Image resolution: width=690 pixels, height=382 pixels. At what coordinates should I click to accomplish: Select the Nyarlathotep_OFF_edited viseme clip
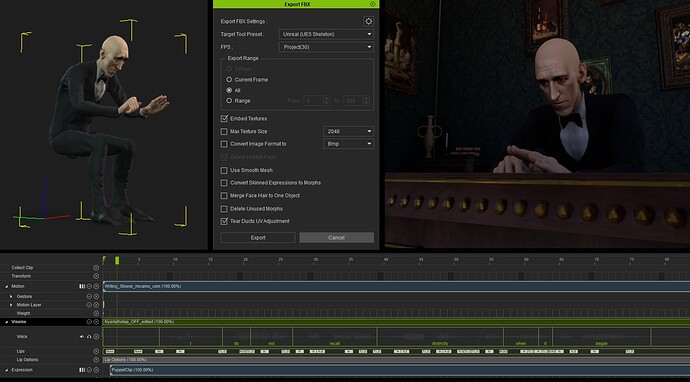(x=396, y=322)
